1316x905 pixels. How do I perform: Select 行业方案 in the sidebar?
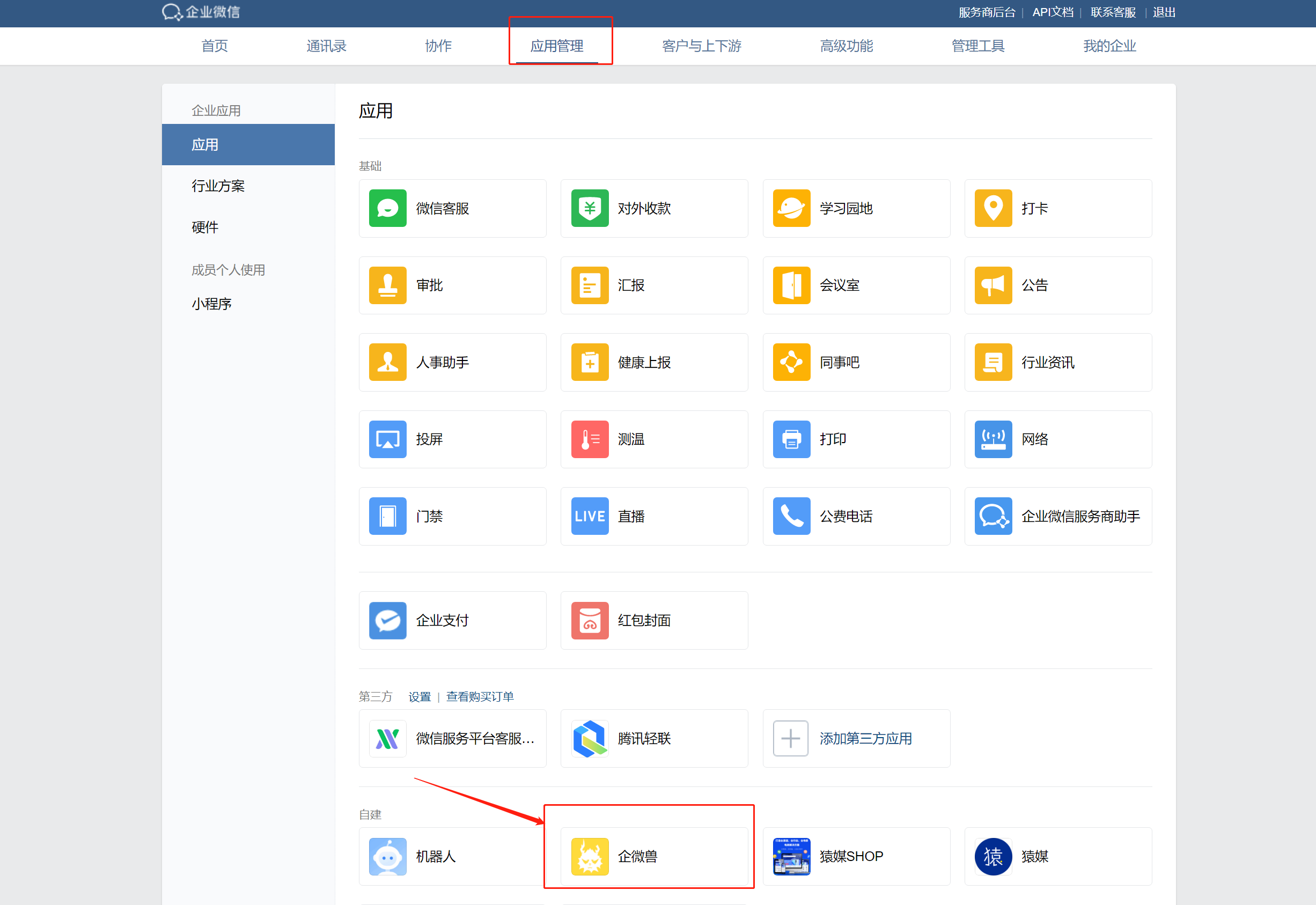click(218, 186)
